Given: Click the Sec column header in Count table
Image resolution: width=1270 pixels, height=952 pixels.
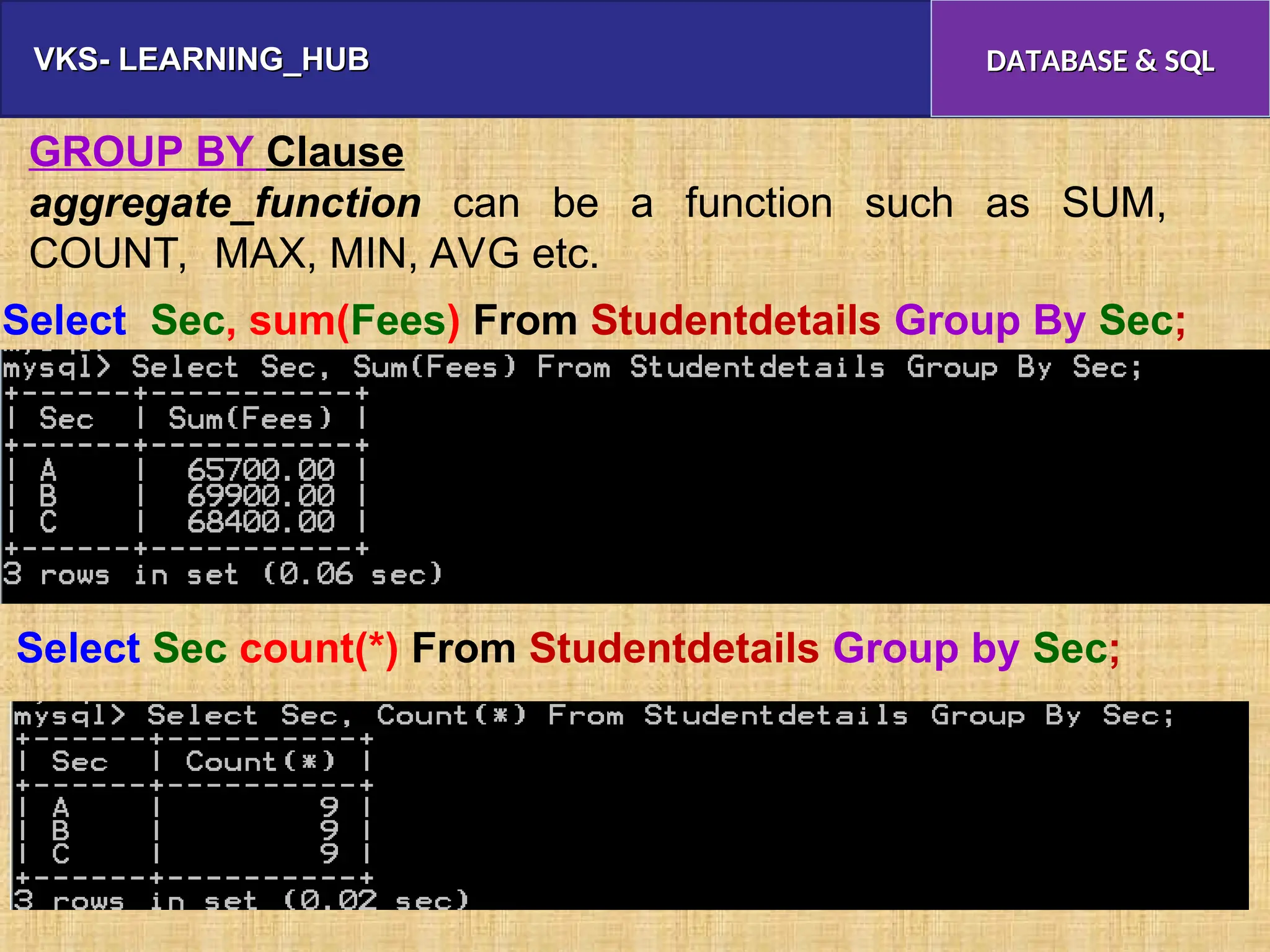Looking at the screenshot, I should coord(80,762).
